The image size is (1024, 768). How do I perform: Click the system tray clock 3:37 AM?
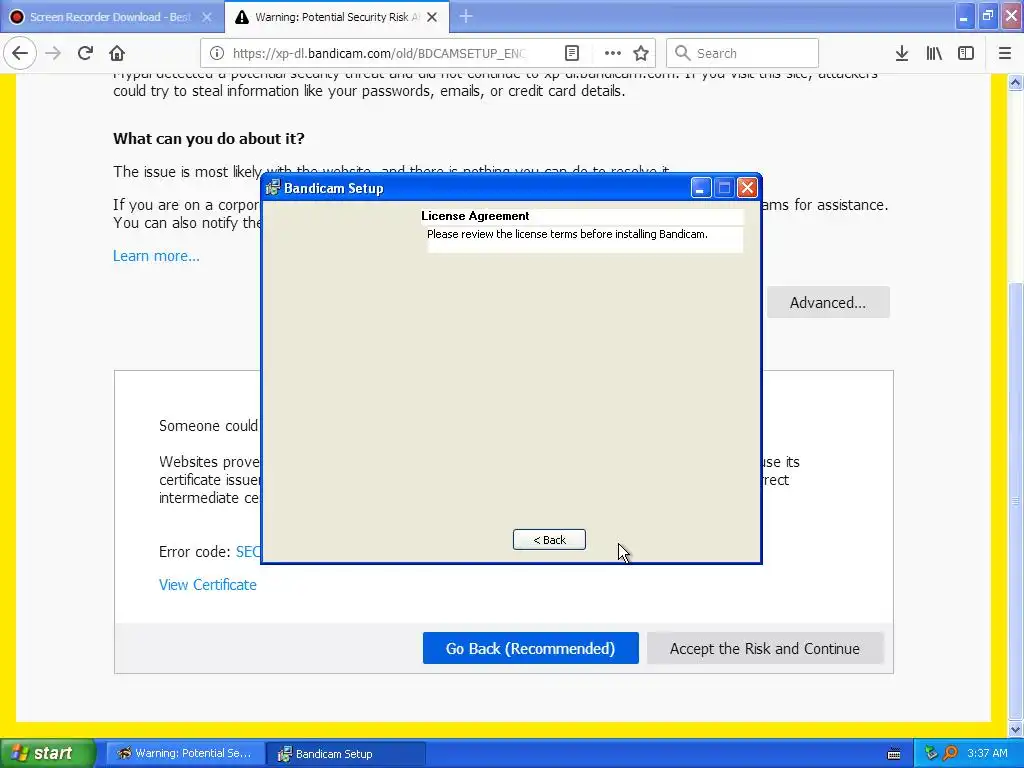click(987, 753)
